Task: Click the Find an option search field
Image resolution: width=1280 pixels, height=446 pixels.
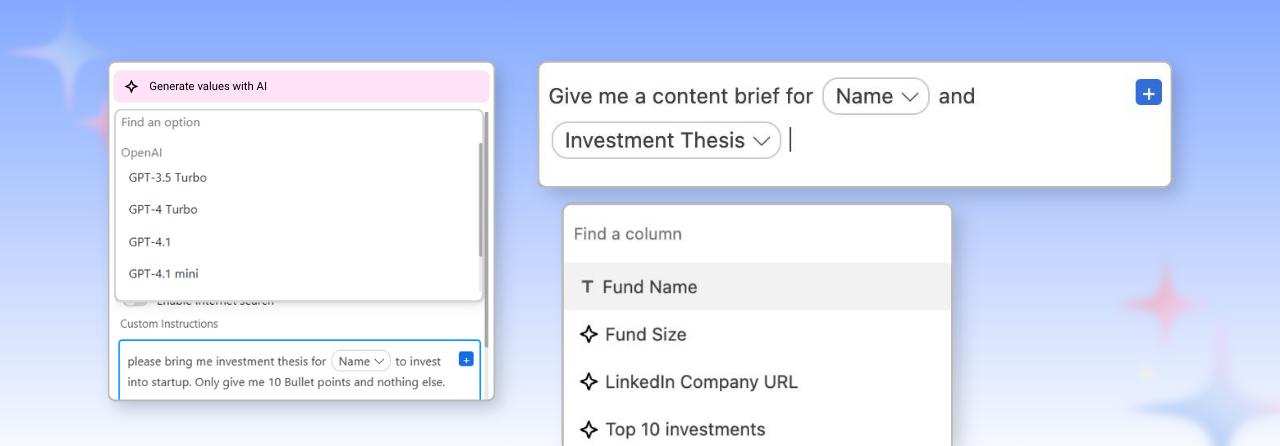Action: (298, 123)
